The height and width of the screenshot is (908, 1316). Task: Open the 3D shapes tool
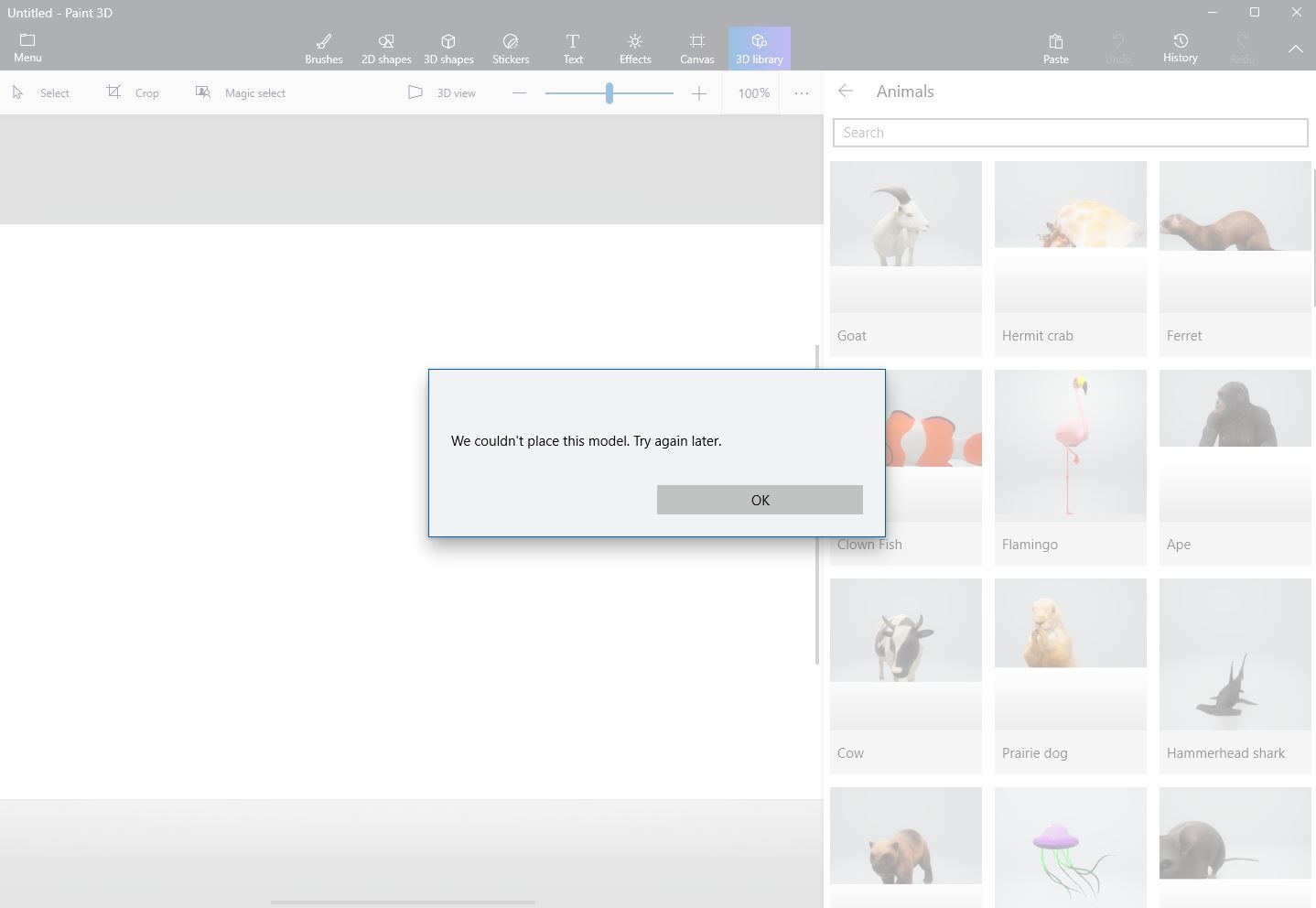[x=448, y=49]
